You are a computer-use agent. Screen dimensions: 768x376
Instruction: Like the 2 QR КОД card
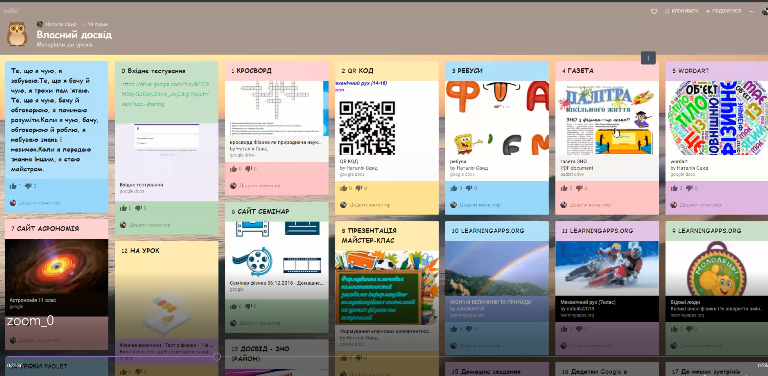pyautogui.click(x=344, y=188)
